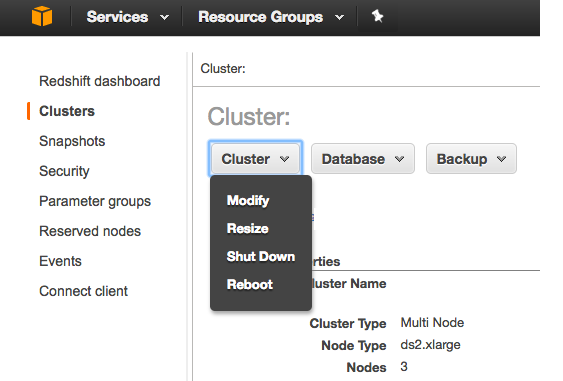Select Shut Down in the Cluster menu
The image size is (563, 381).
point(261,256)
